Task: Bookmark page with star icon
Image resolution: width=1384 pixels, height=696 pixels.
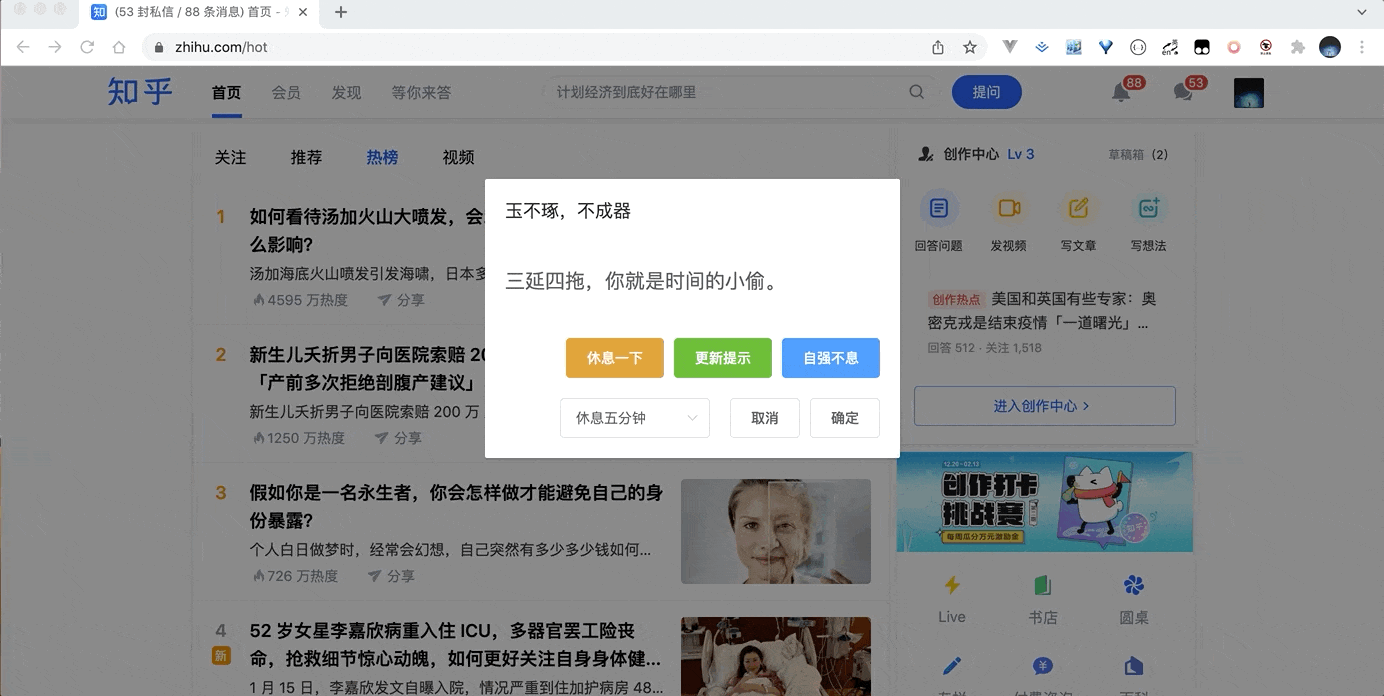Action: [x=969, y=47]
